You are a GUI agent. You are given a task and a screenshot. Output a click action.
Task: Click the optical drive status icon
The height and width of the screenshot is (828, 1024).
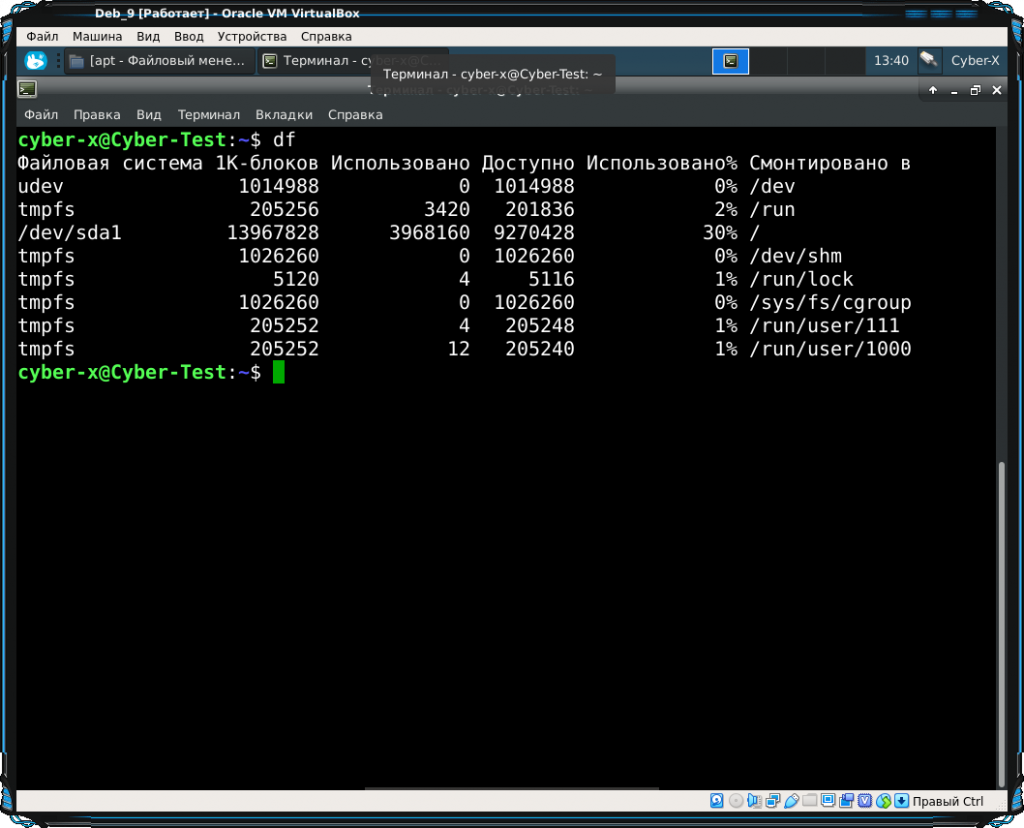736,801
